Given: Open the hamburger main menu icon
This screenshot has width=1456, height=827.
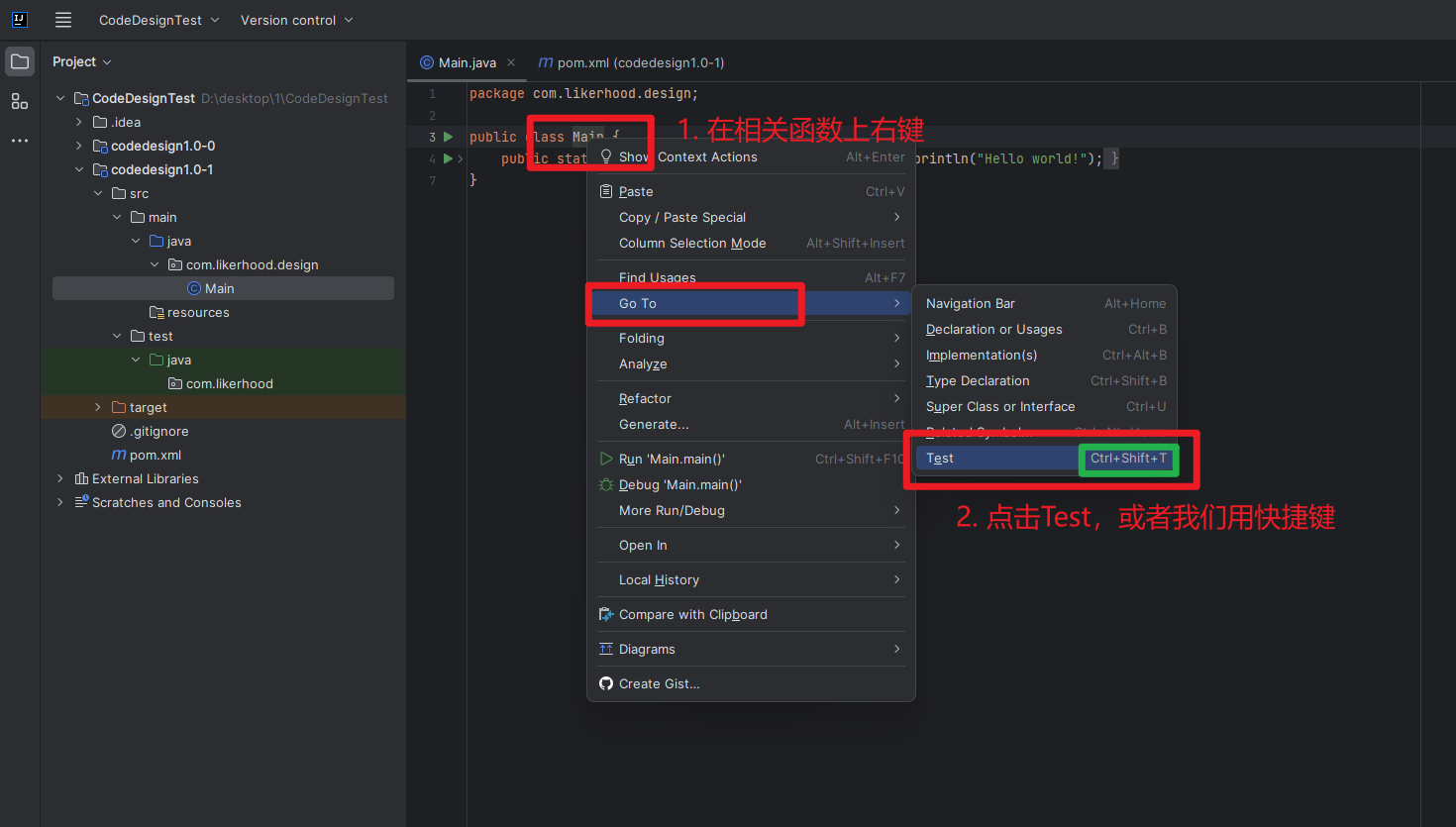Looking at the screenshot, I should pyautogui.click(x=63, y=20).
